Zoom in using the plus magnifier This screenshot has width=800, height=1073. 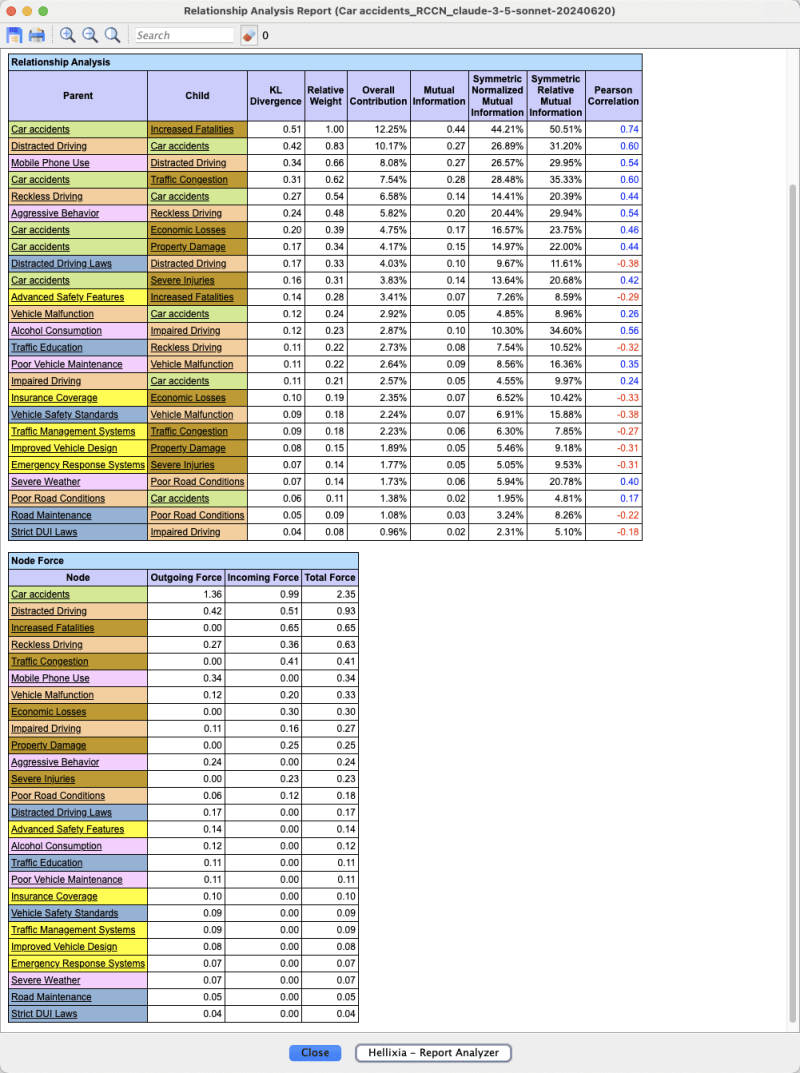(x=67, y=35)
